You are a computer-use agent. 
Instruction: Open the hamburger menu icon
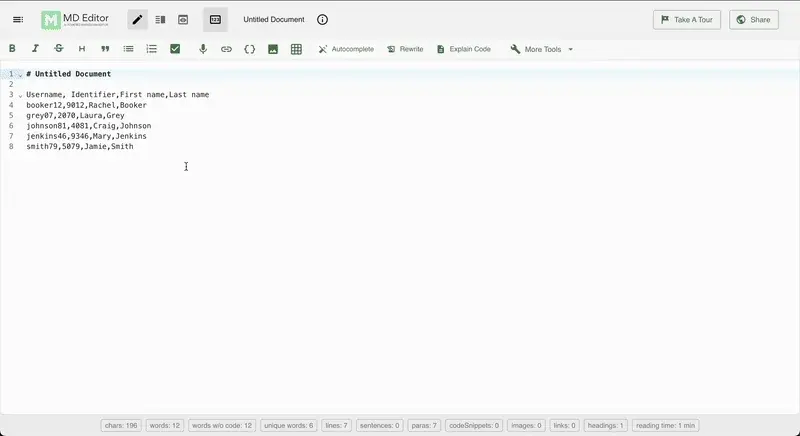point(18,20)
